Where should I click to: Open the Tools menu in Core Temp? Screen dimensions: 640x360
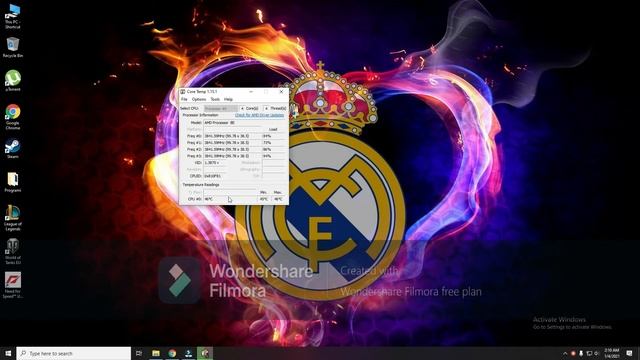click(215, 99)
